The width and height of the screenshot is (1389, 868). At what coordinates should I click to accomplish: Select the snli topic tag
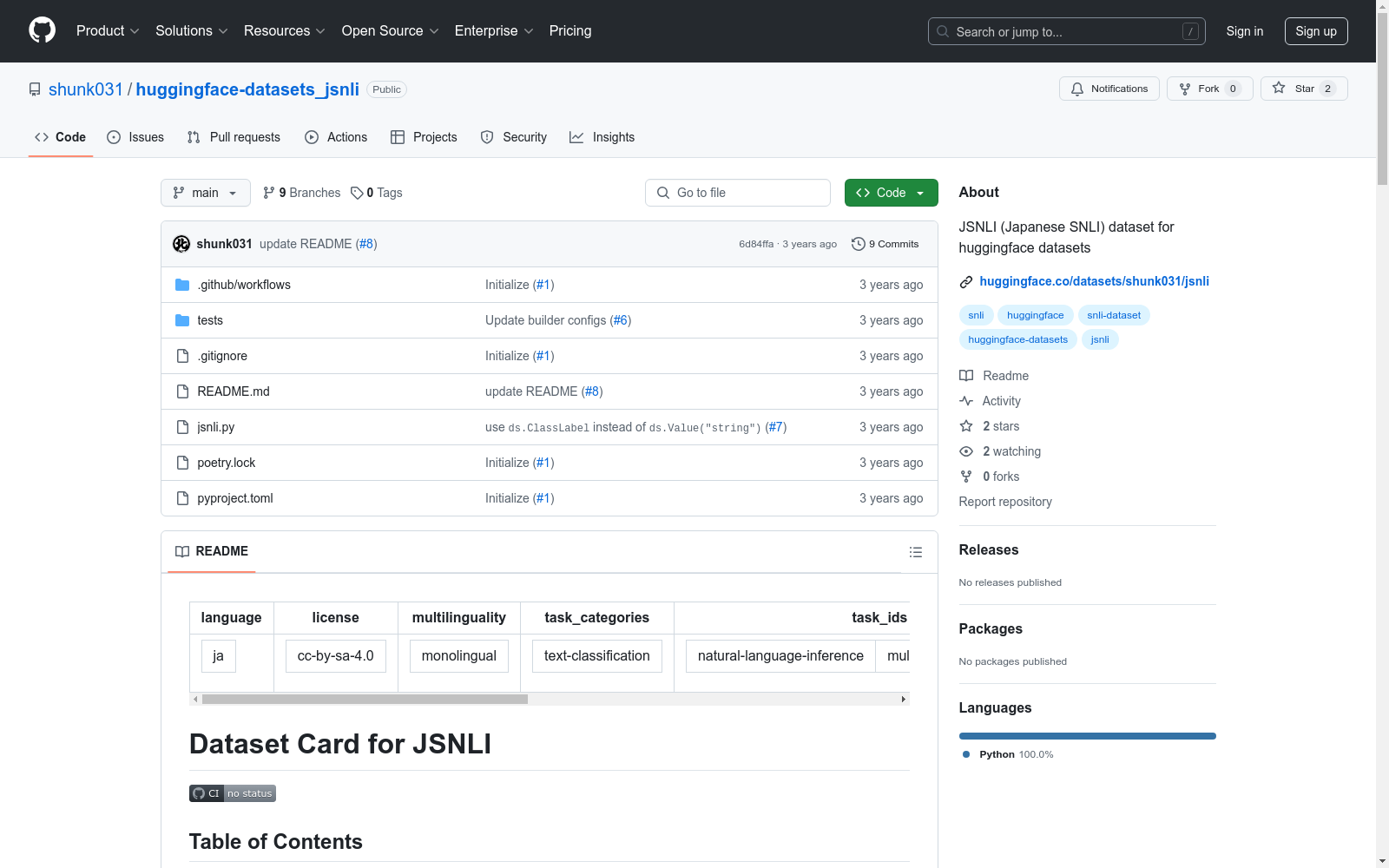pos(976,315)
